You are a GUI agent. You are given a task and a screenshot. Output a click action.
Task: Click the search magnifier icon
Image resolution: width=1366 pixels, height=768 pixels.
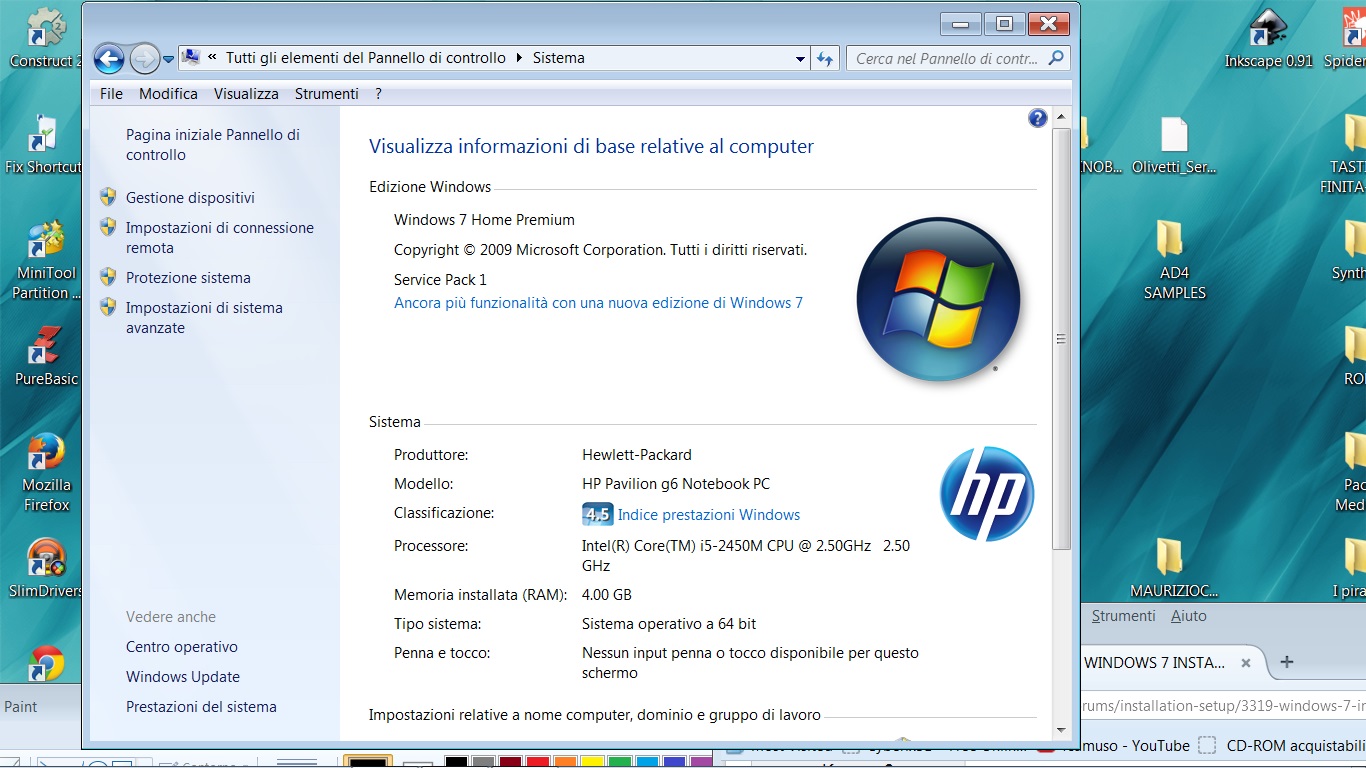[x=1056, y=58]
